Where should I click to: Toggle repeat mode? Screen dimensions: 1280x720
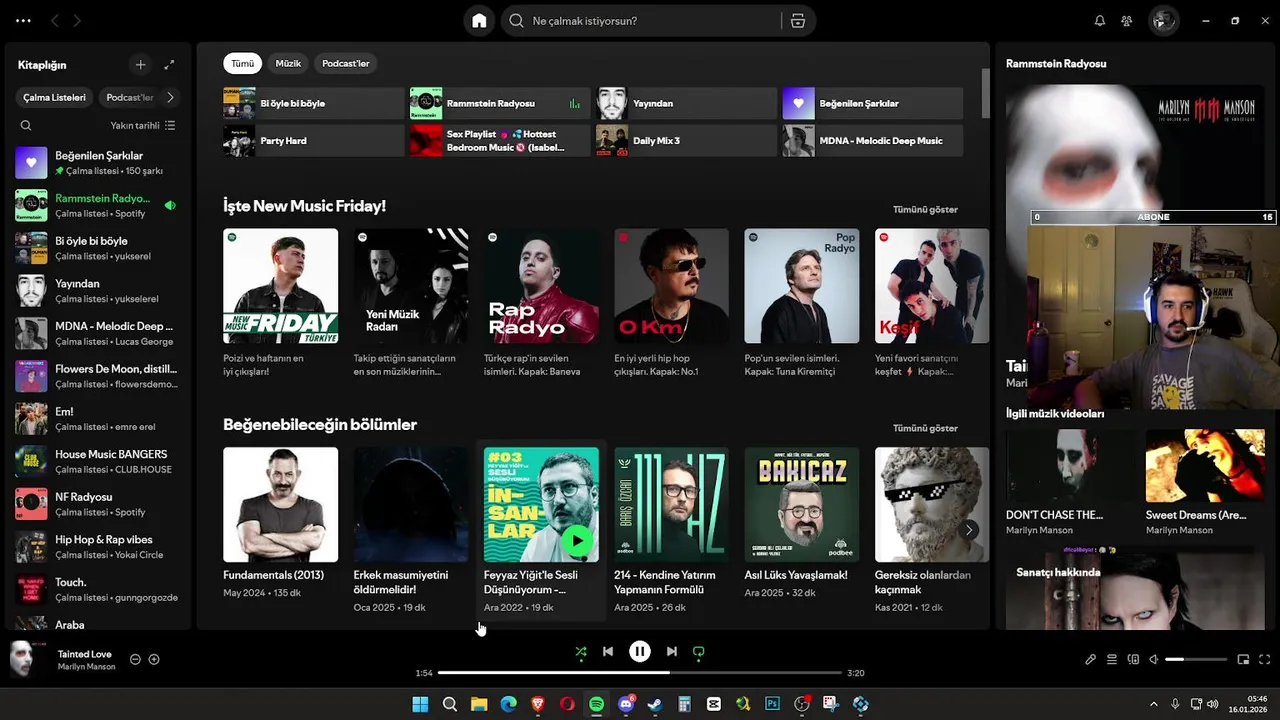click(699, 651)
